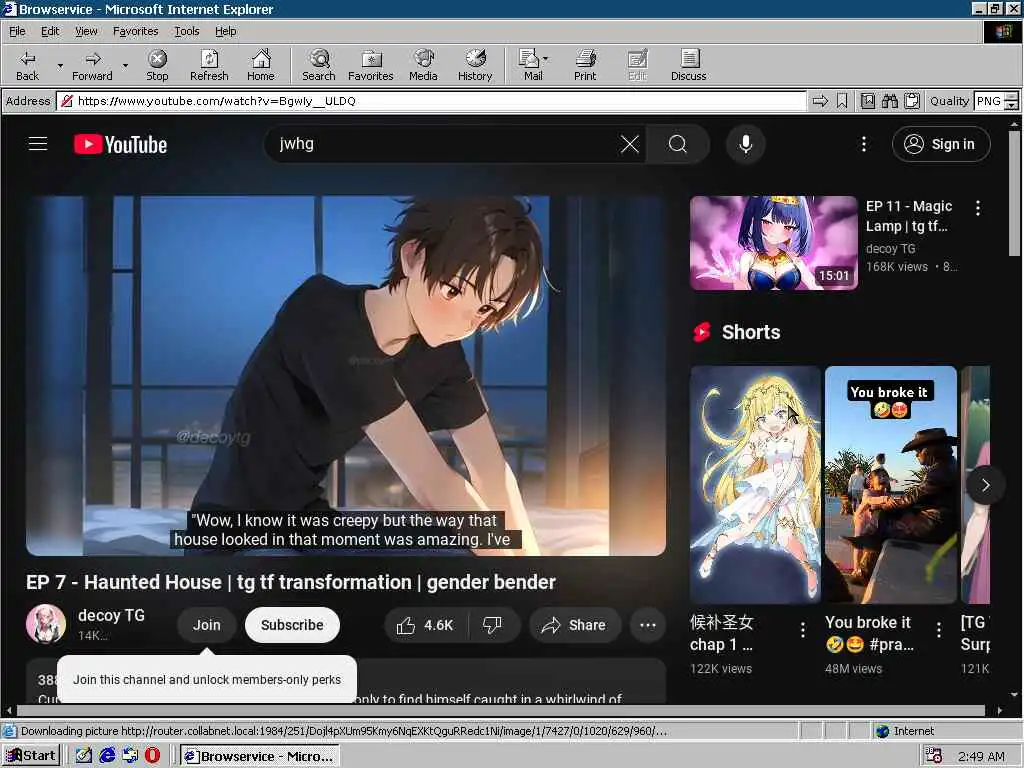
Task: Click the Subscribe button
Action: coord(292,625)
